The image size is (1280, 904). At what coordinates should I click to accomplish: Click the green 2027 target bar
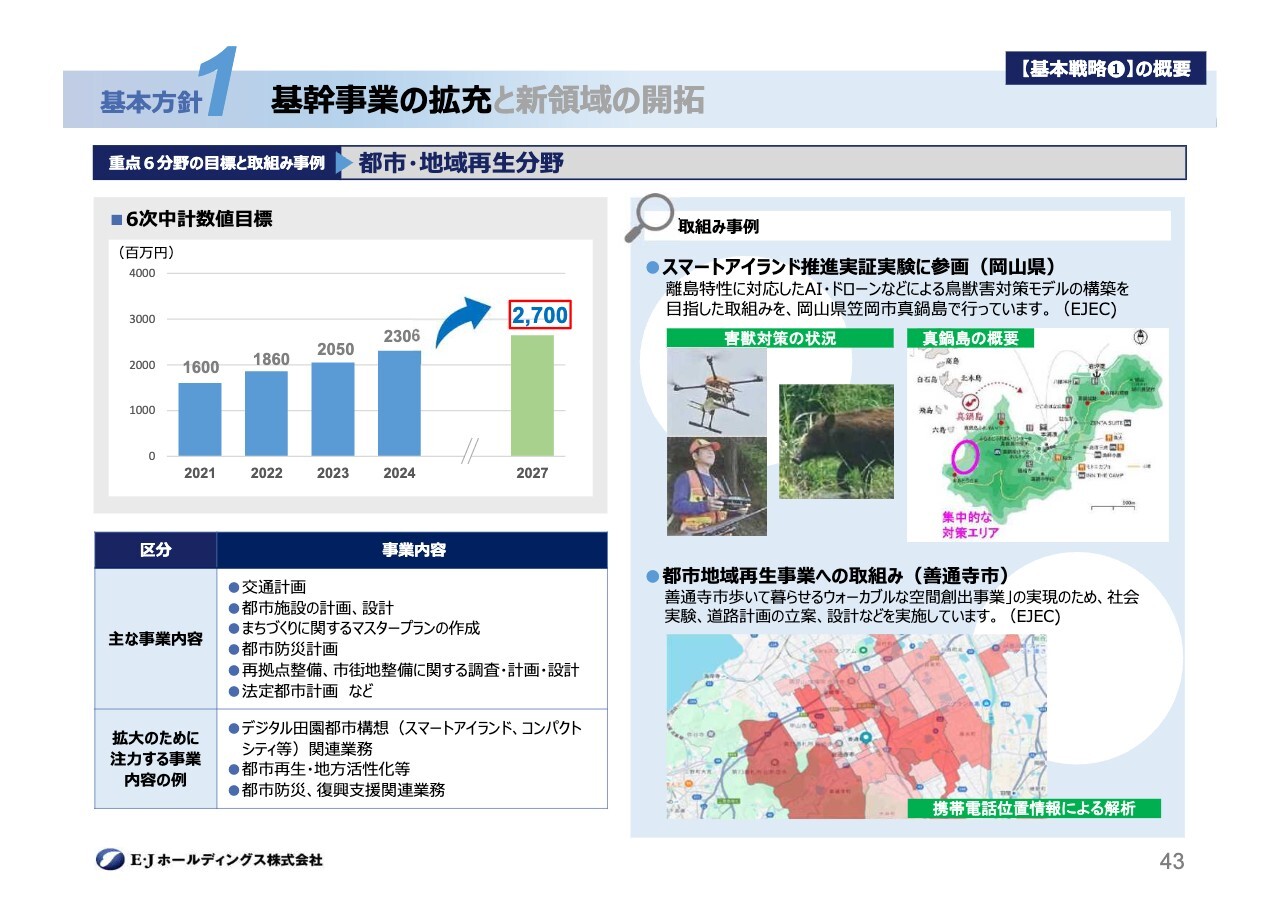(x=532, y=395)
